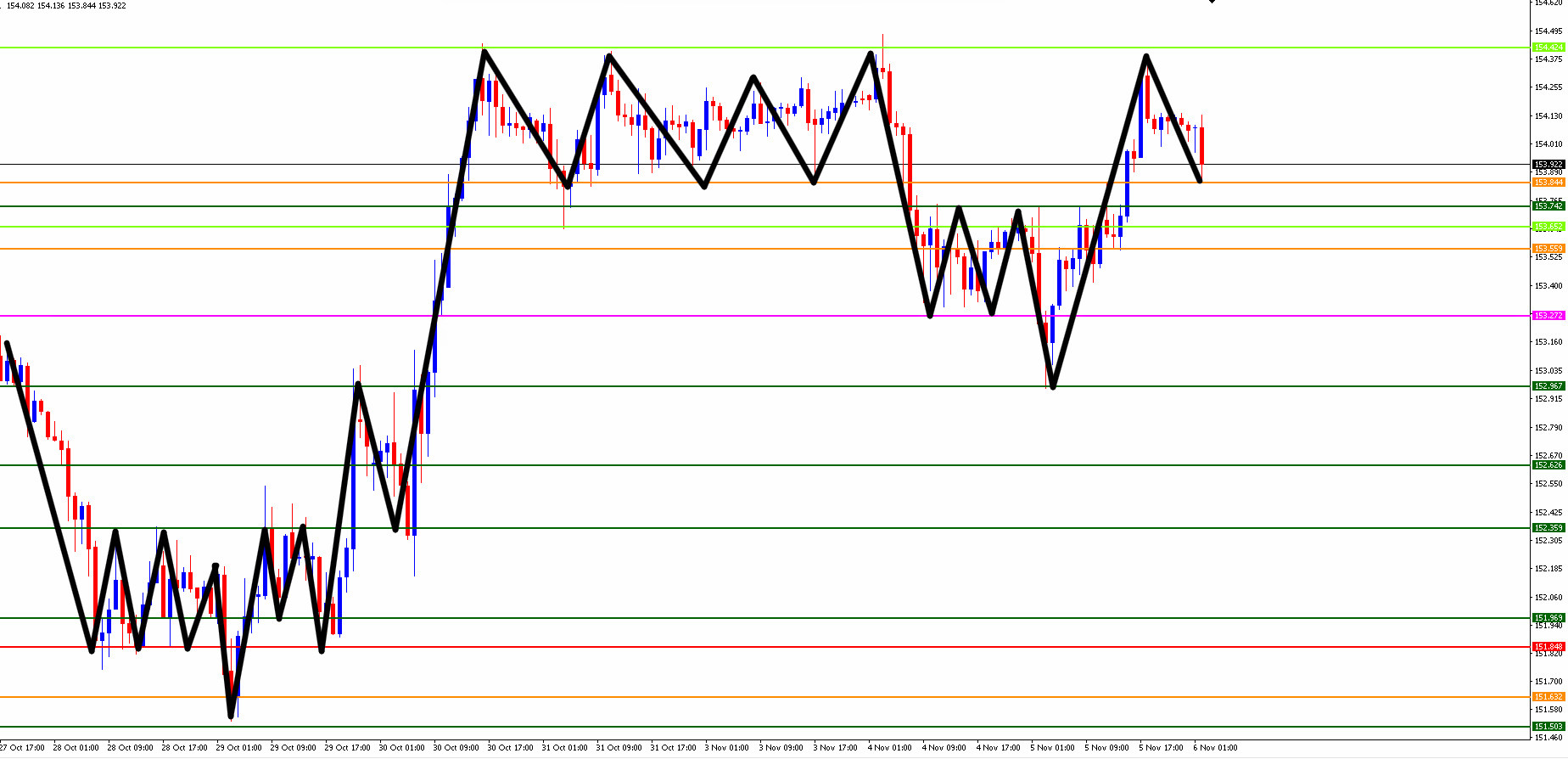
Task: Click the 30 Oct 01:00 time label
Action: 401,748
